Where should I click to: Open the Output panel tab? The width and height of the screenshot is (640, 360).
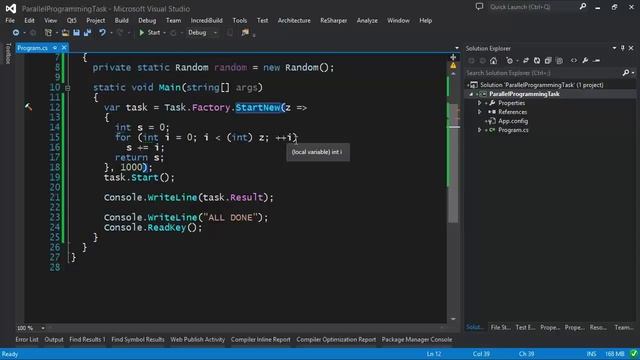pos(54,340)
